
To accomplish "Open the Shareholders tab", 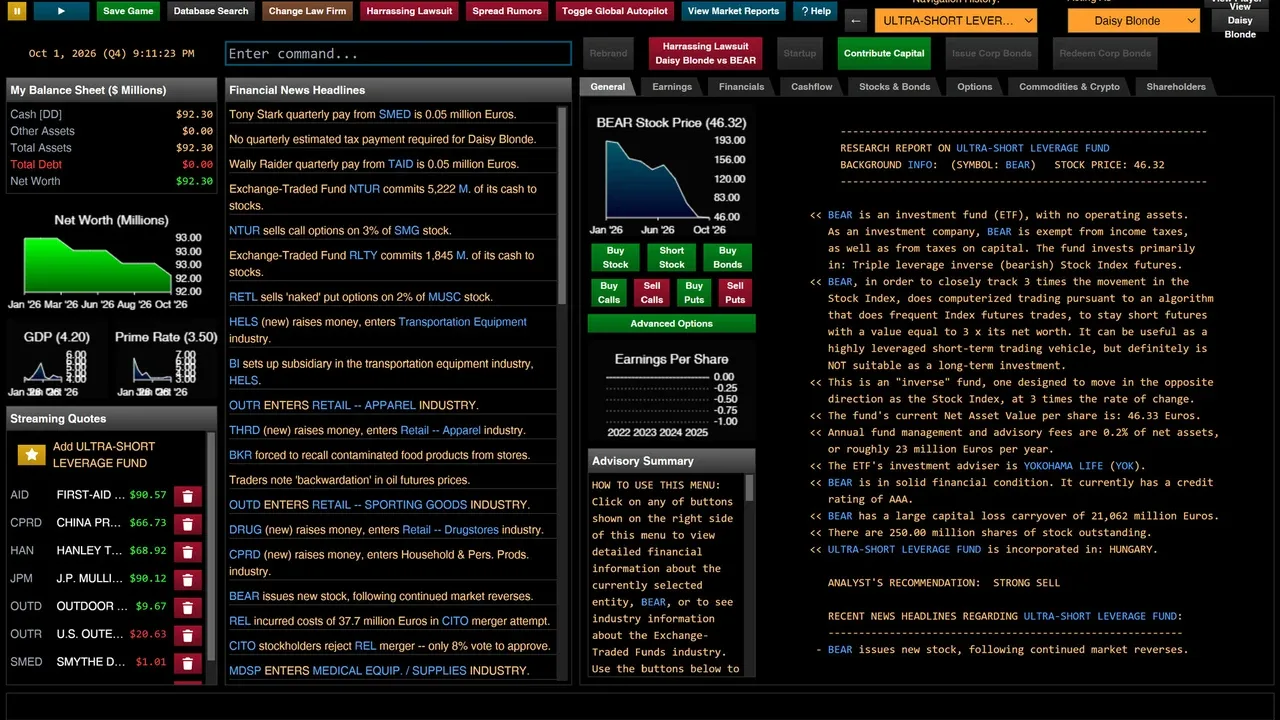I will click(1176, 87).
